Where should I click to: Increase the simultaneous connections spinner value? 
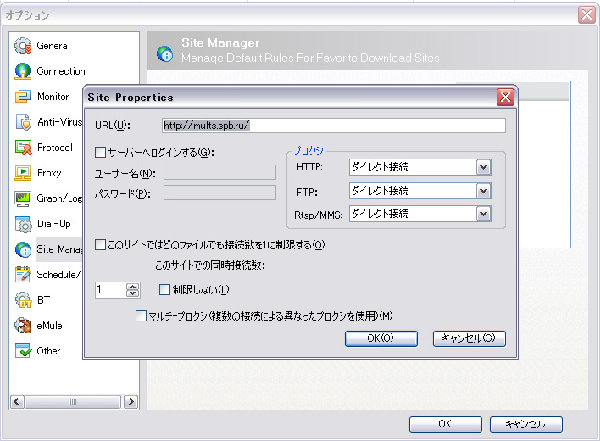[x=133, y=286]
